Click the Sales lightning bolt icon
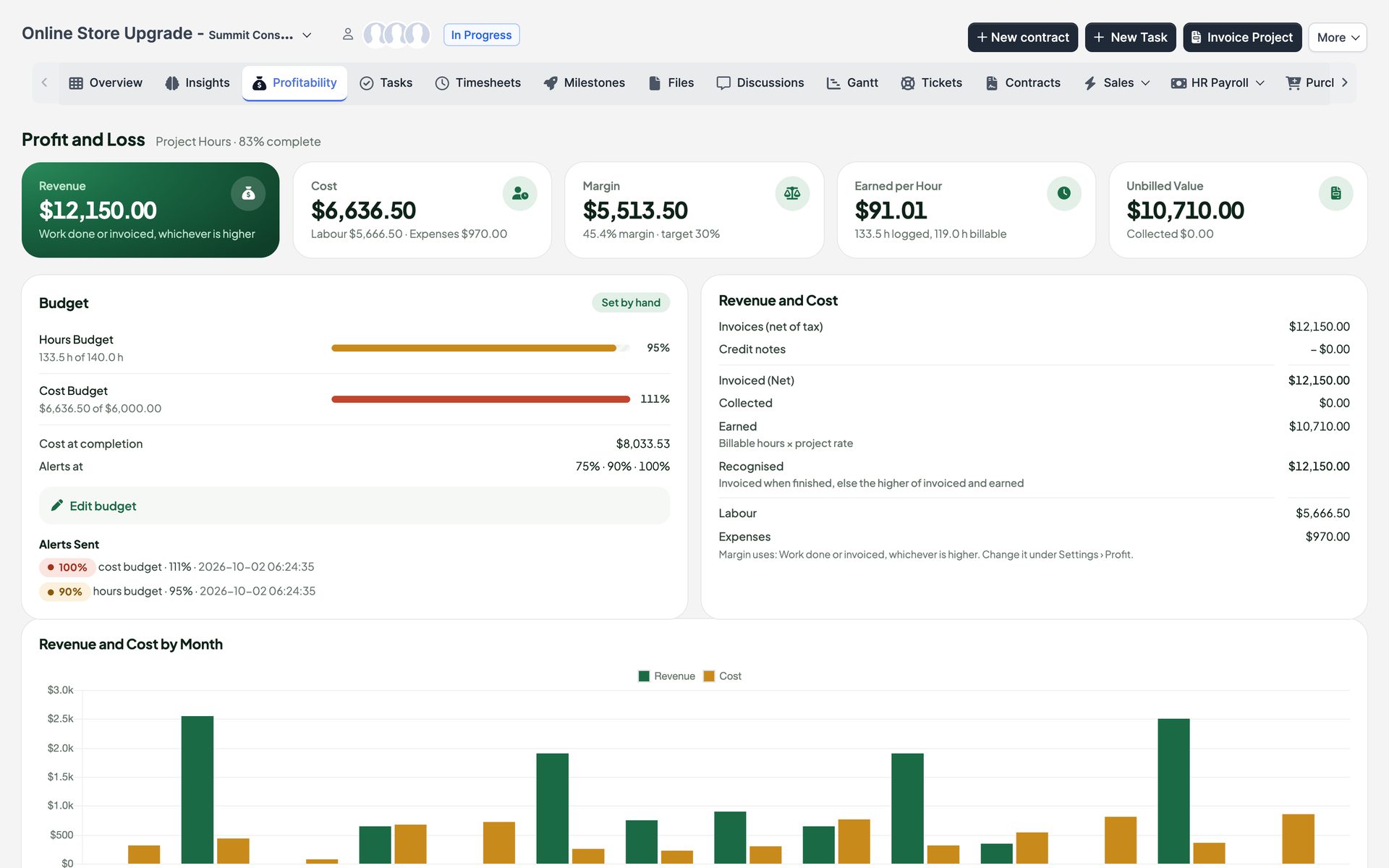This screenshot has width=1389, height=868. pyautogui.click(x=1090, y=83)
